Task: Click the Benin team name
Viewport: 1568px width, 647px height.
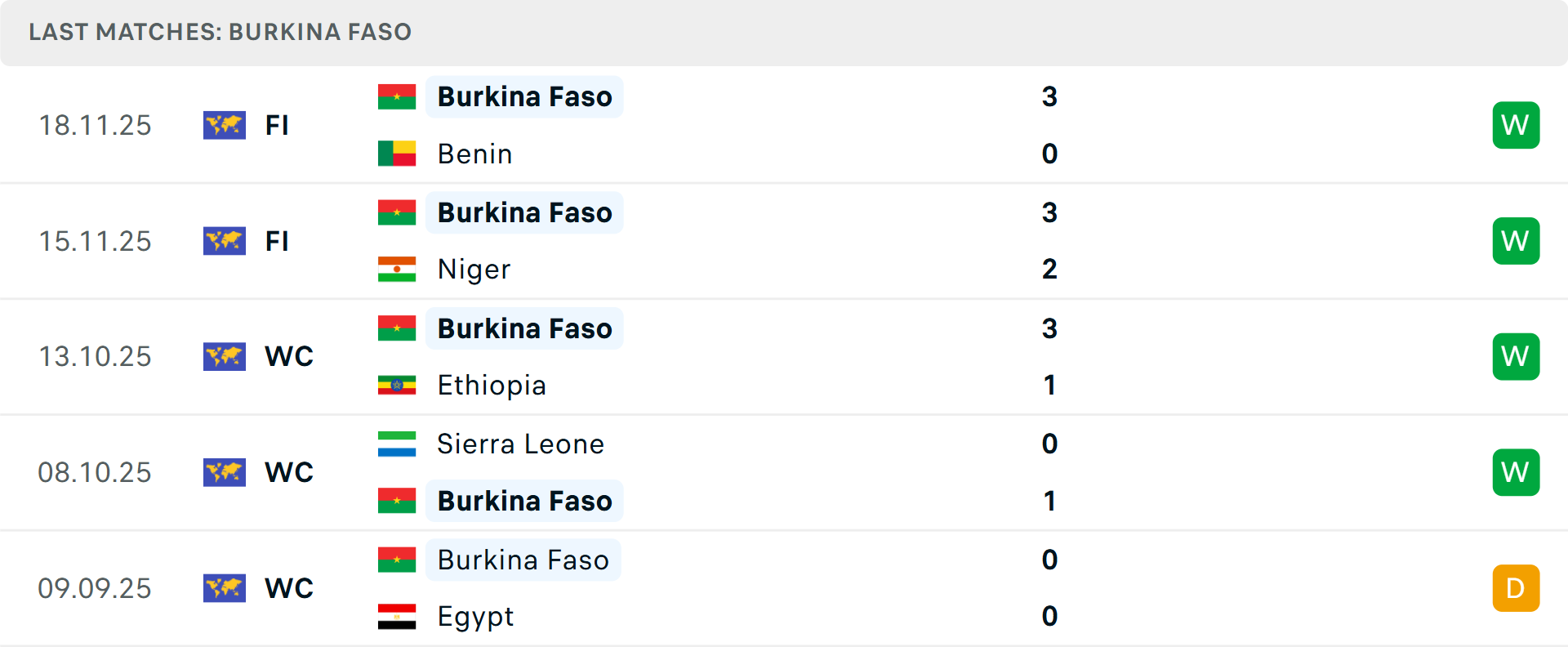Action: (474, 154)
